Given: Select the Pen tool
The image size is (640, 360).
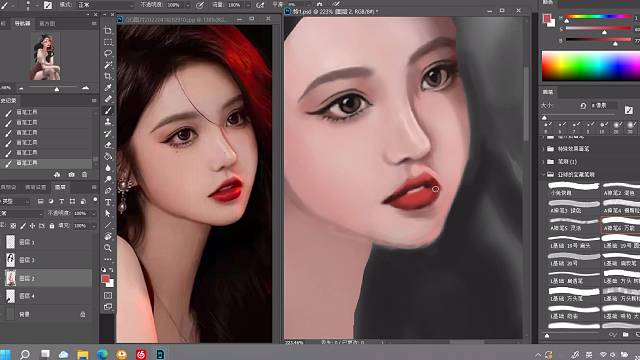Looking at the screenshot, I should tap(108, 191).
